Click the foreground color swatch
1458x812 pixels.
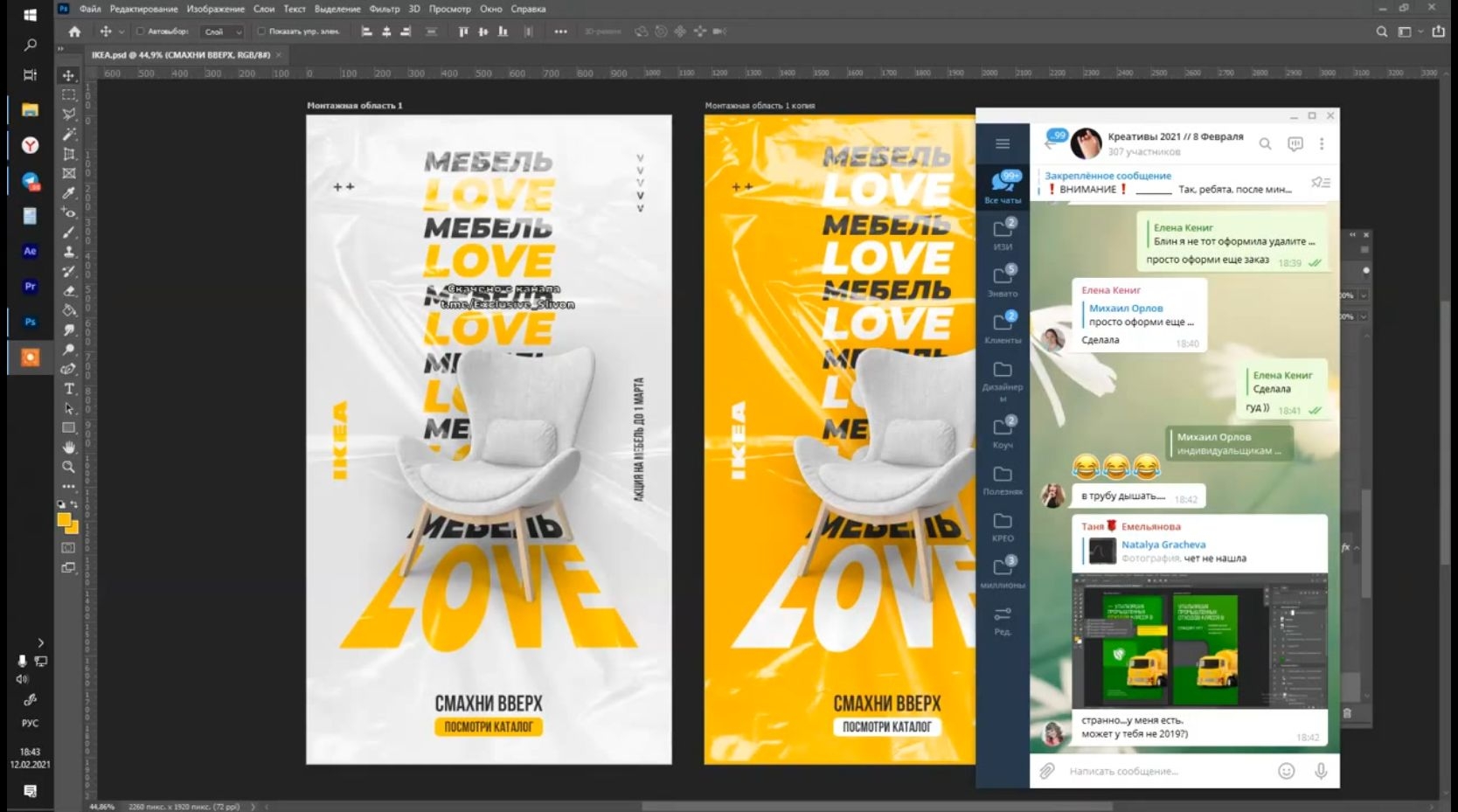[64, 520]
